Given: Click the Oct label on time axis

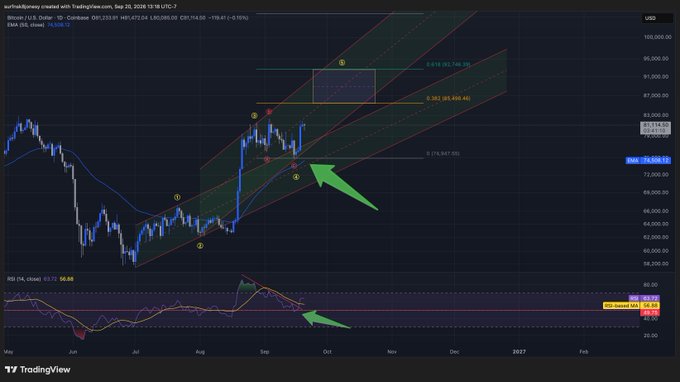Looking at the screenshot, I should [327, 352].
